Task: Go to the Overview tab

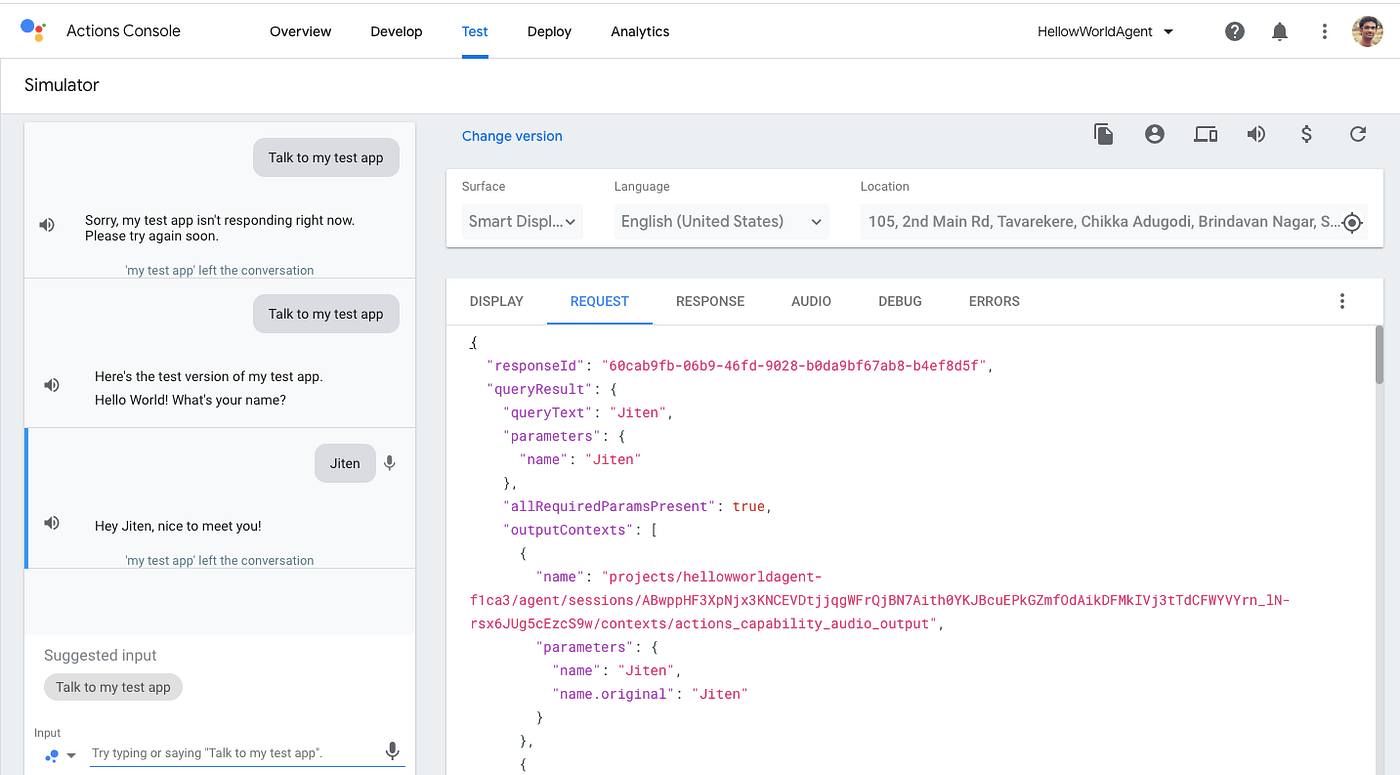Action: (x=300, y=32)
